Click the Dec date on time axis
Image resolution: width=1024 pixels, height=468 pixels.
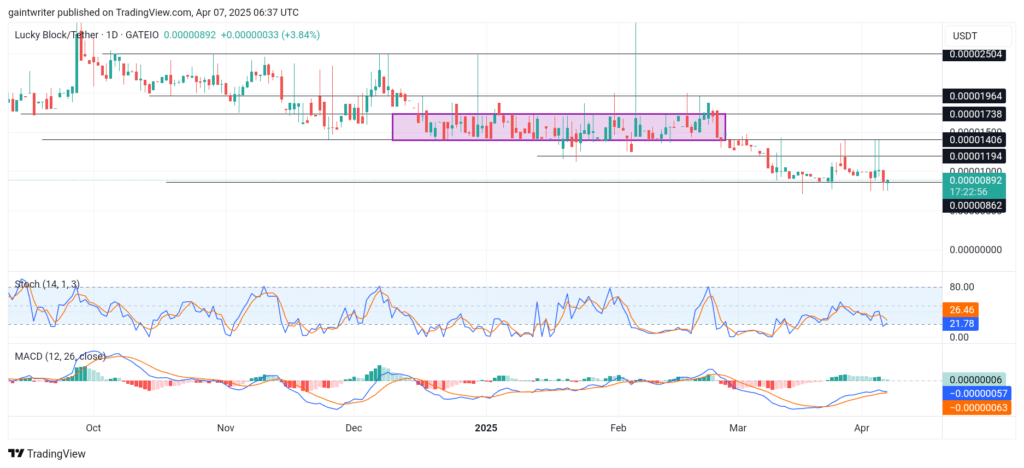(353, 428)
